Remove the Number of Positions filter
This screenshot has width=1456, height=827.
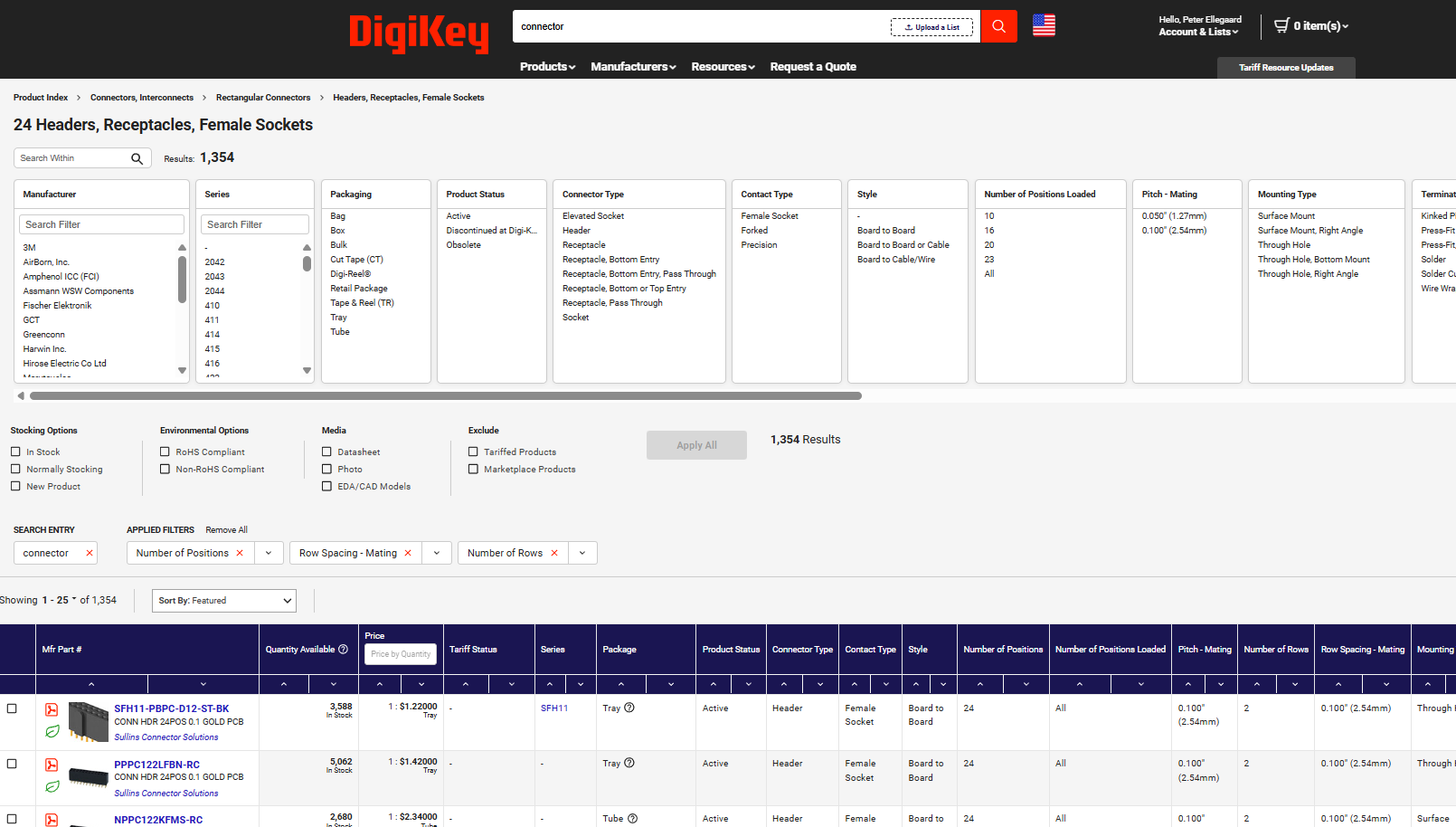point(240,553)
